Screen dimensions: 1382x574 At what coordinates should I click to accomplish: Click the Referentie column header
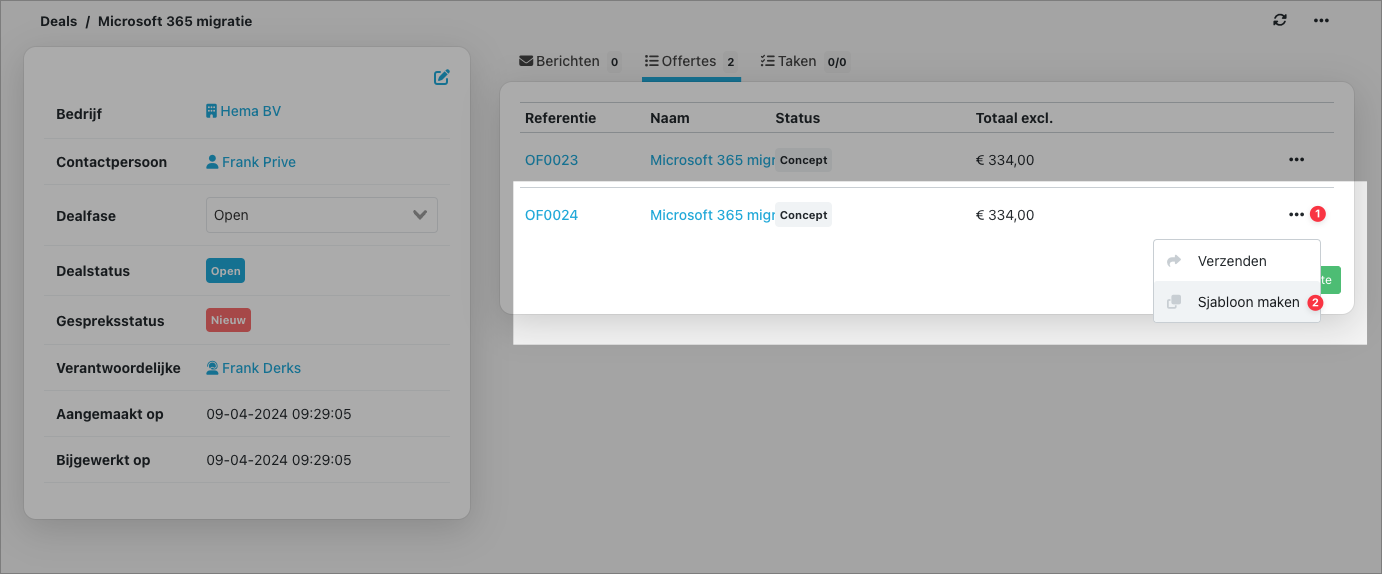pos(560,118)
